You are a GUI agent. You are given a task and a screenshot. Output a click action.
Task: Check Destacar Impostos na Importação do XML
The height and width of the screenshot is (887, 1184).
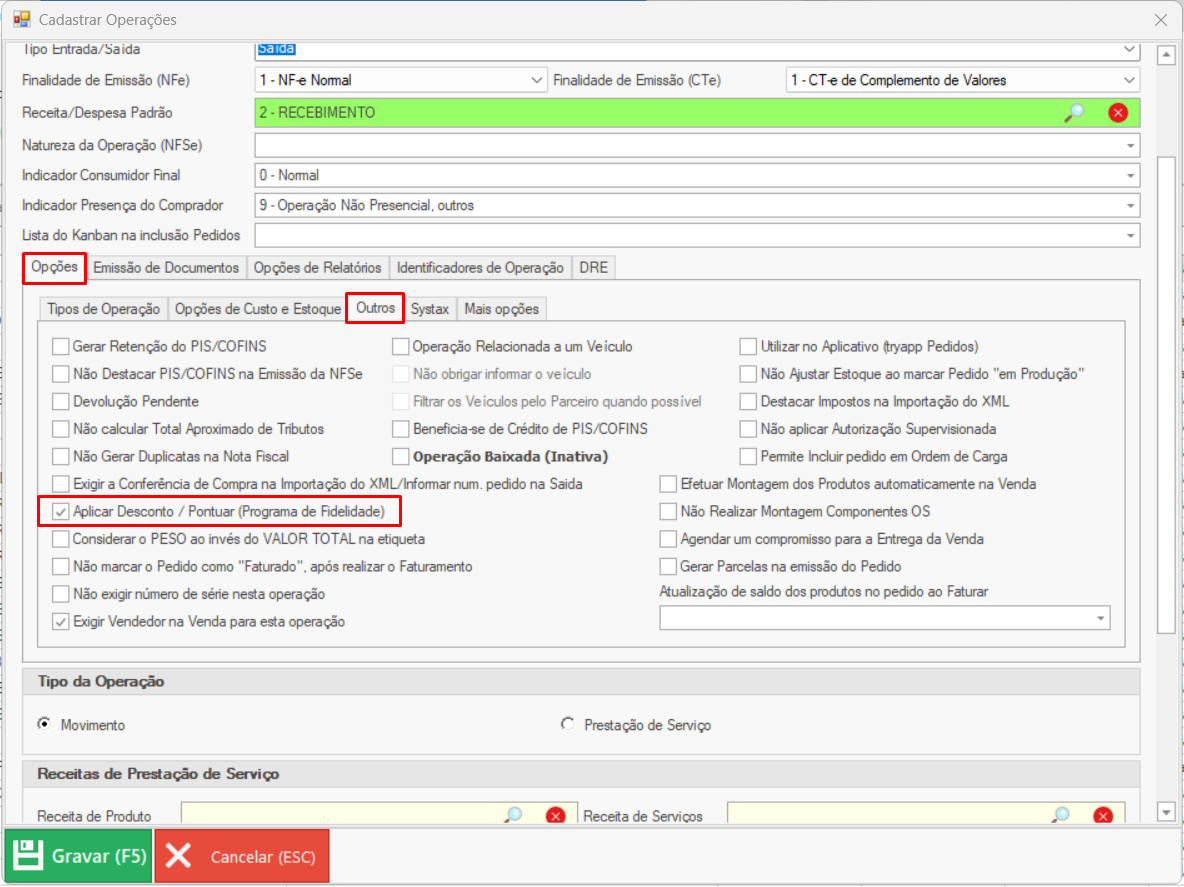pyautogui.click(x=748, y=402)
